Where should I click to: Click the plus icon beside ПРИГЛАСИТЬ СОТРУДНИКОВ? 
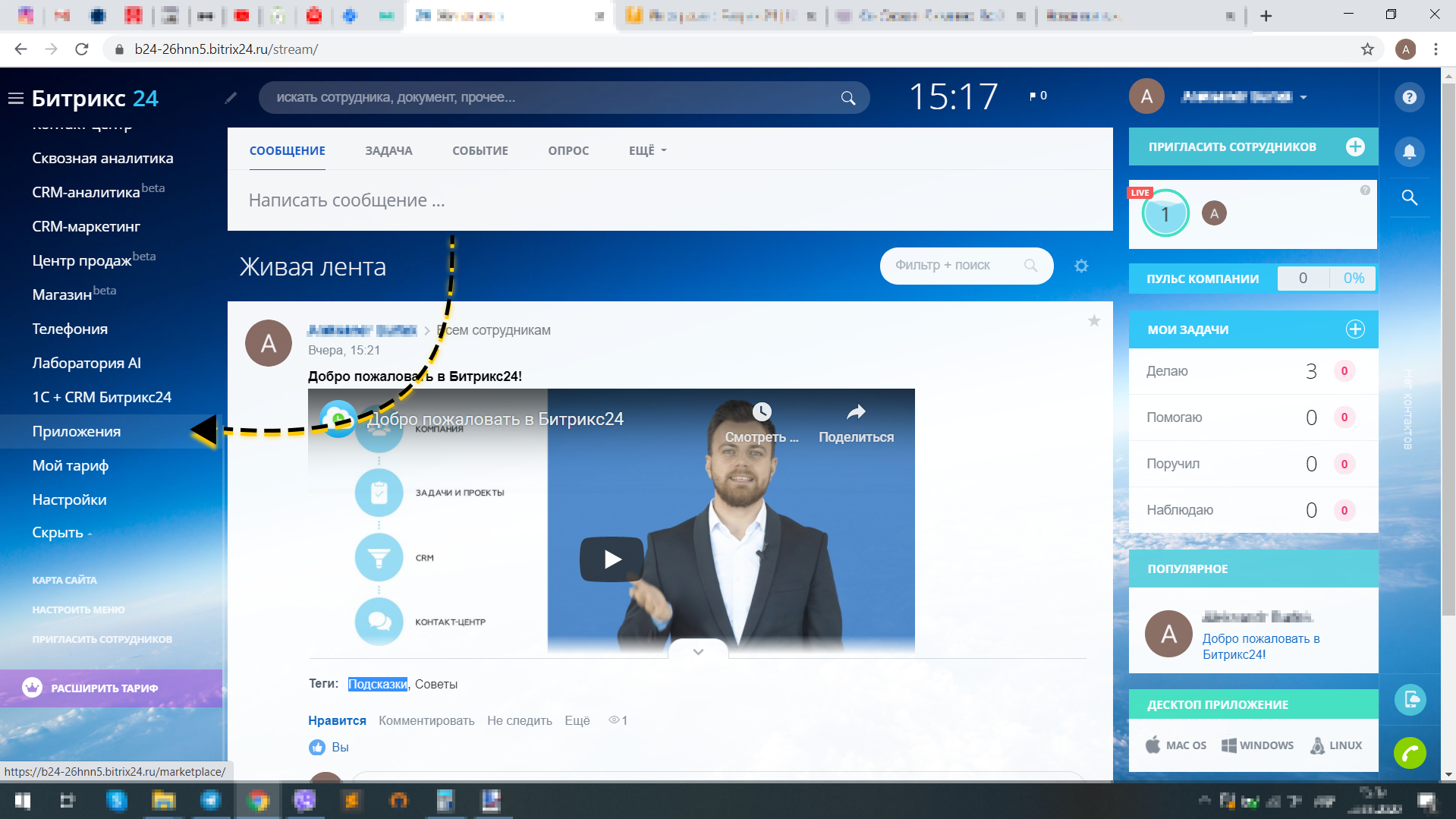(1356, 146)
